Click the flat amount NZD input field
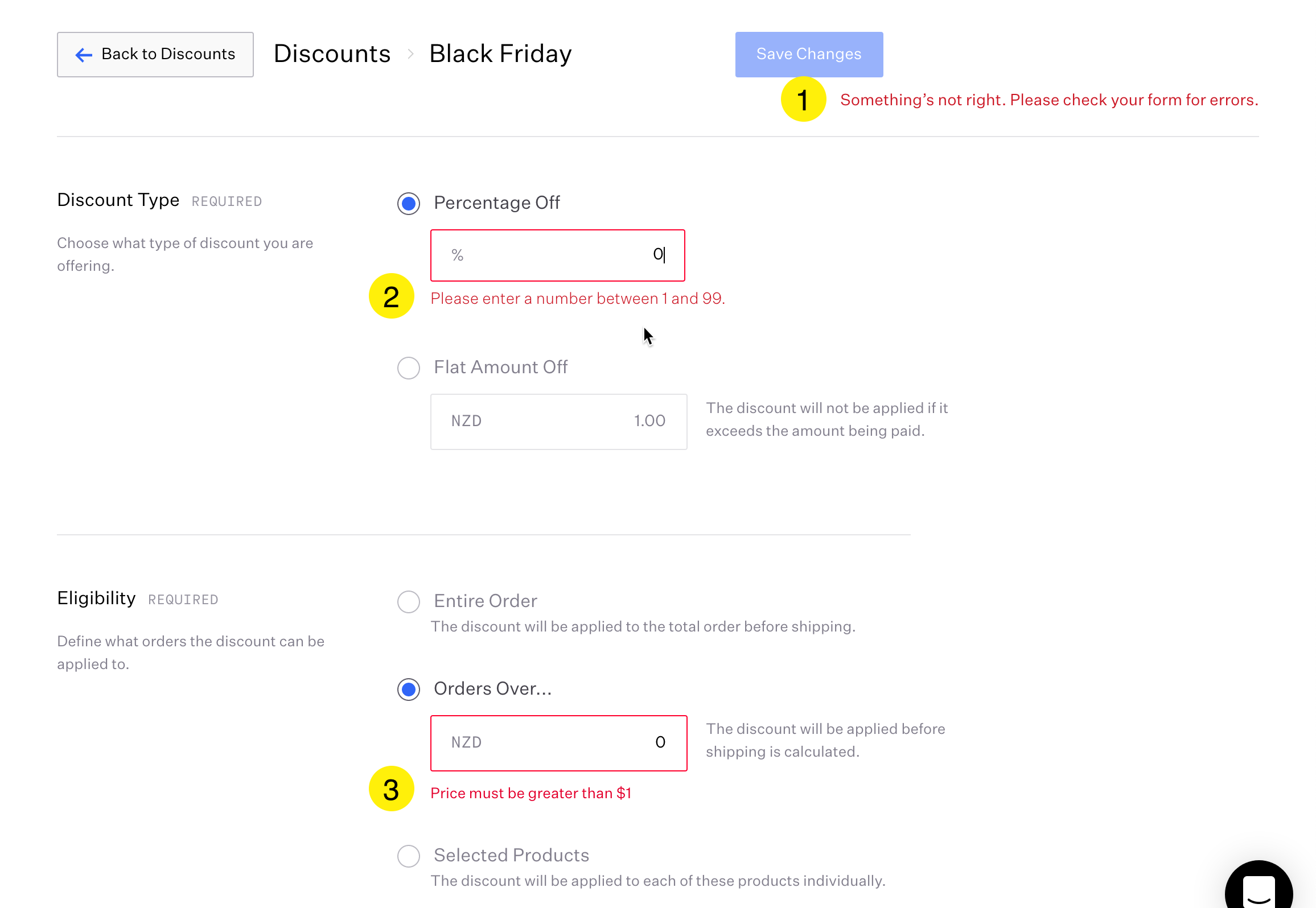 point(558,422)
